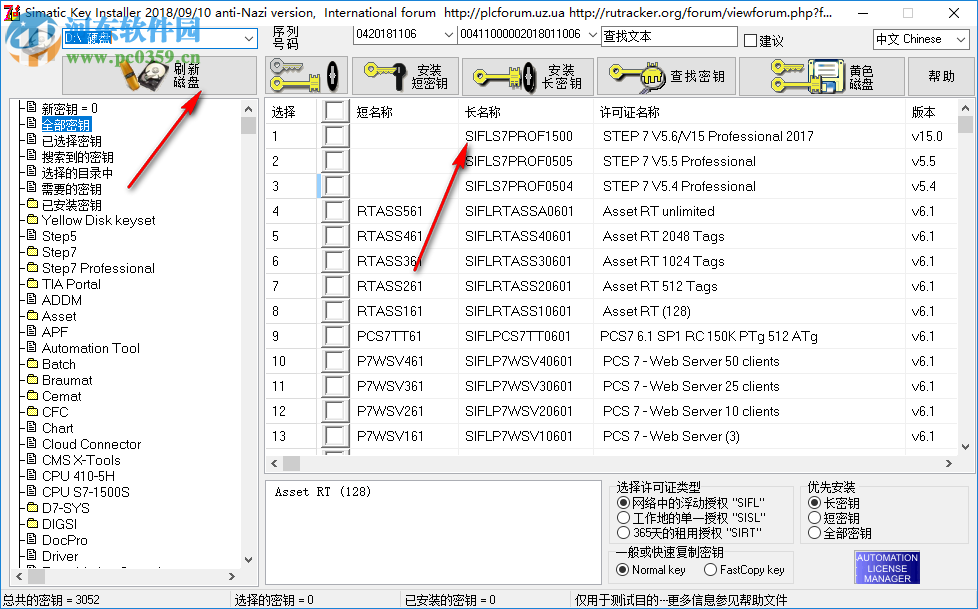Click the Simatic app icon in title bar
Image resolution: width=978 pixels, height=609 pixels.
[x=10, y=13]
